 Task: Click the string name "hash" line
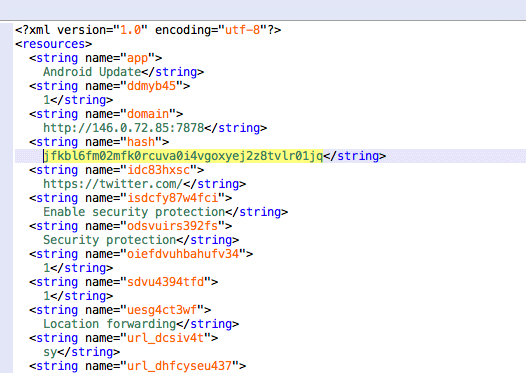[x=99, y=142]
